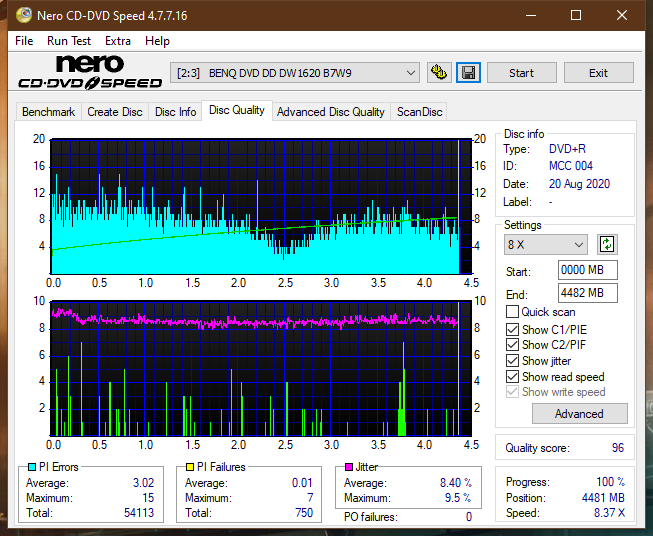Uncheck Show C2/PIF checkbox
This screenshot has width=653, height=536.
(512, 345)
